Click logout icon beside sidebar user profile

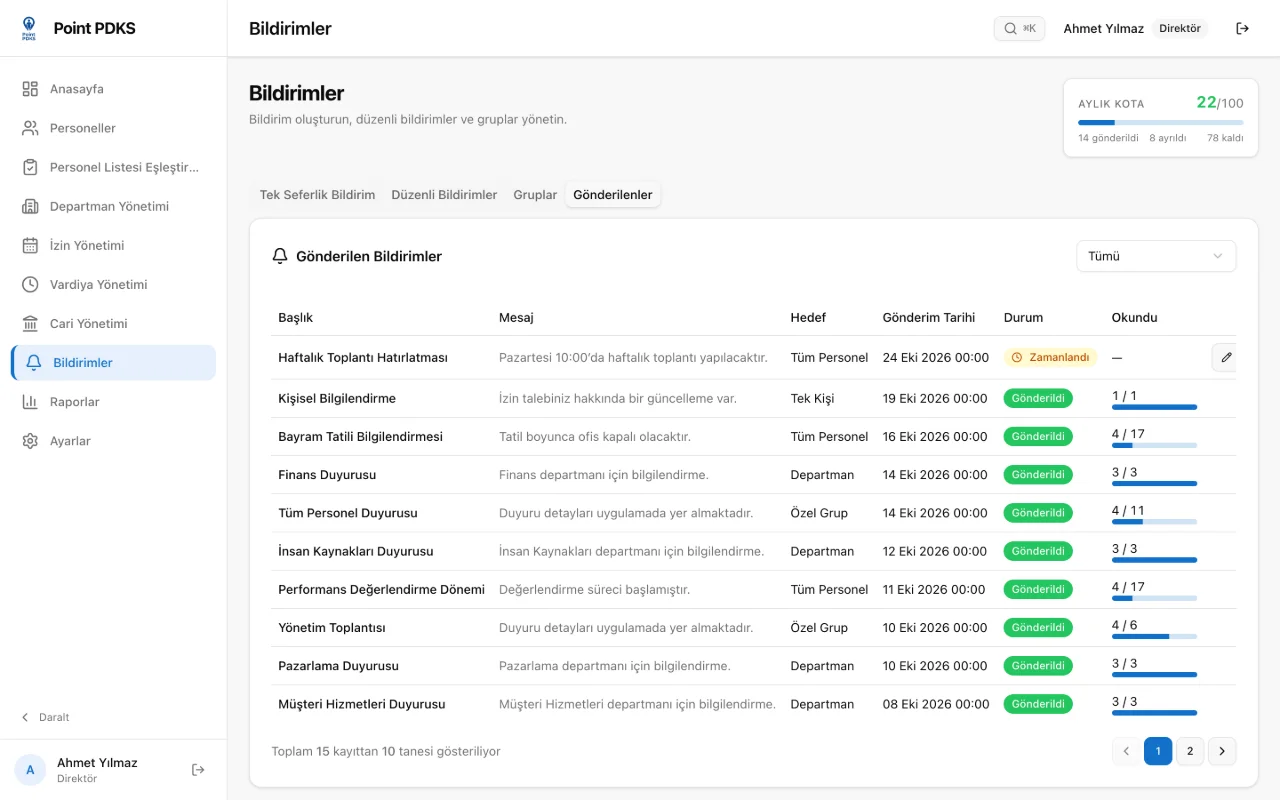(x=198, y=769)
